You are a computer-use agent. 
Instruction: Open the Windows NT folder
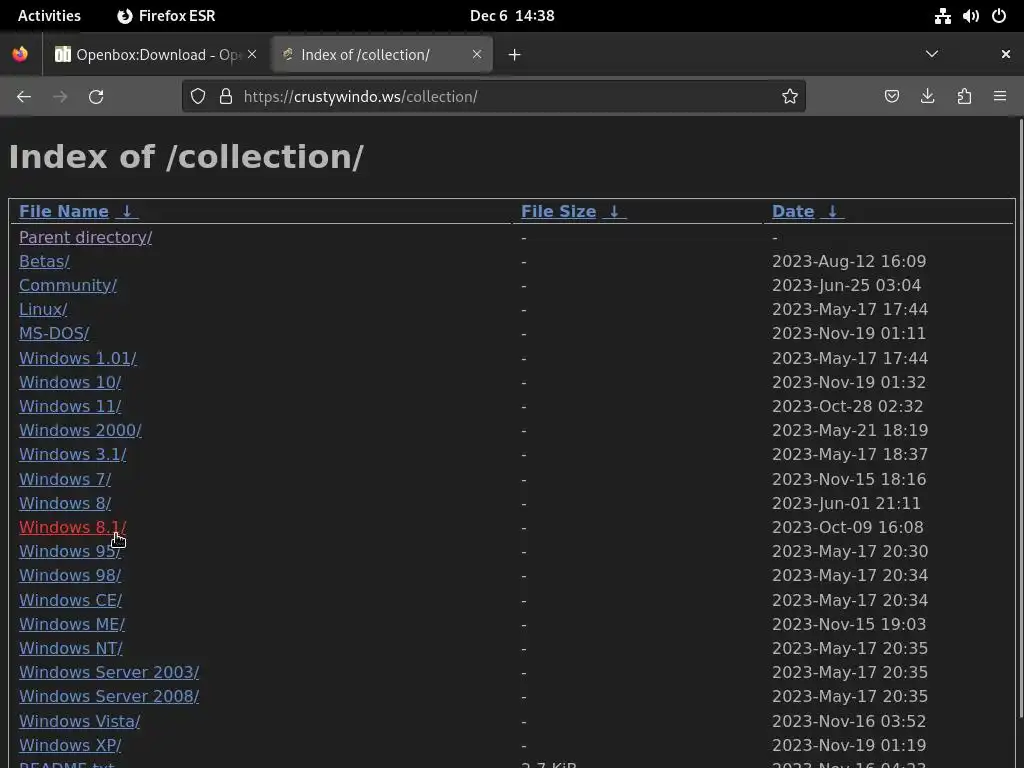[x=71, y=648]
